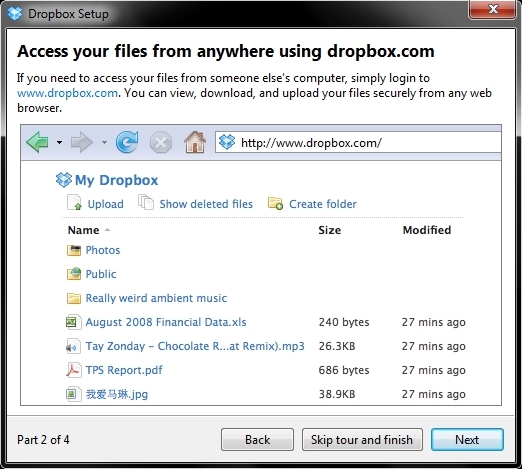Click the green back arrow icon

click(37, 142)
